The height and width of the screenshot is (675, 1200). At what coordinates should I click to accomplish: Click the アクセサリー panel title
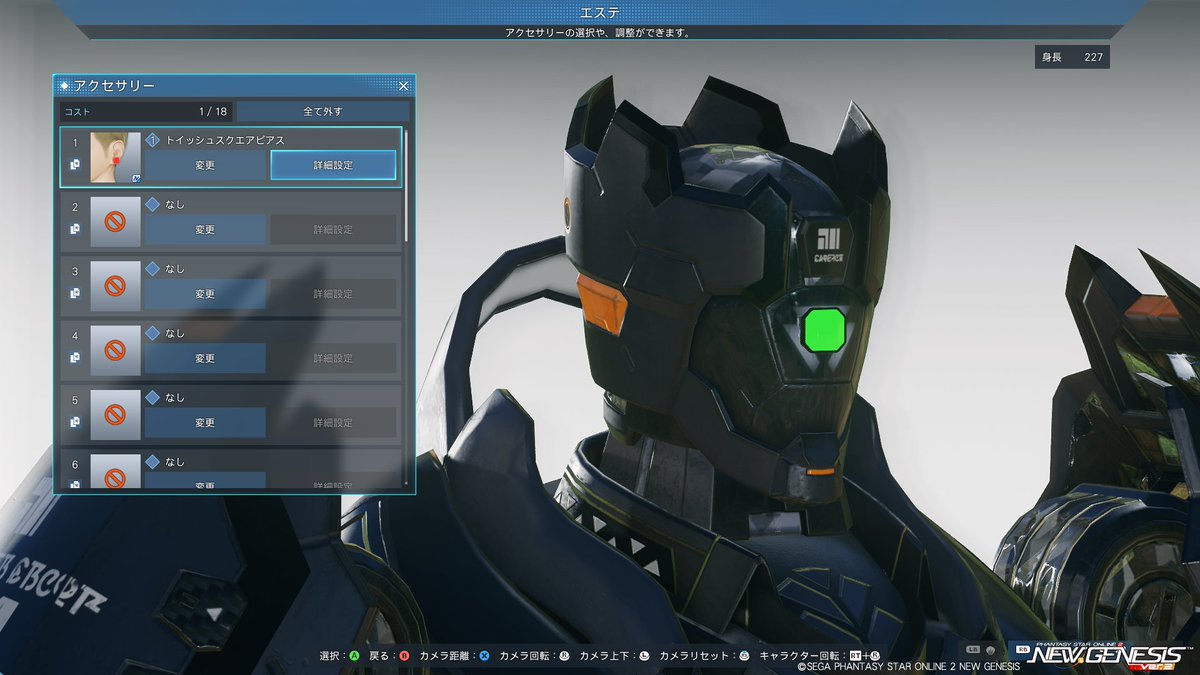(114, 87)
